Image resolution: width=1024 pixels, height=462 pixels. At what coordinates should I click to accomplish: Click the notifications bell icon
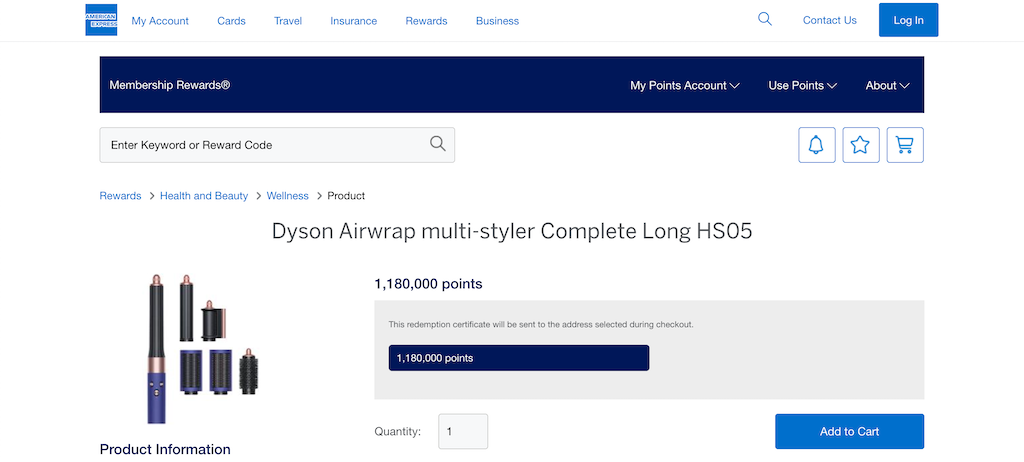click(816, 145)
